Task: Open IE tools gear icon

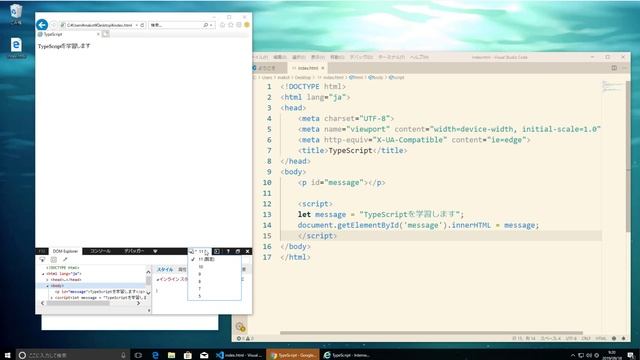Action: [239, 25]
